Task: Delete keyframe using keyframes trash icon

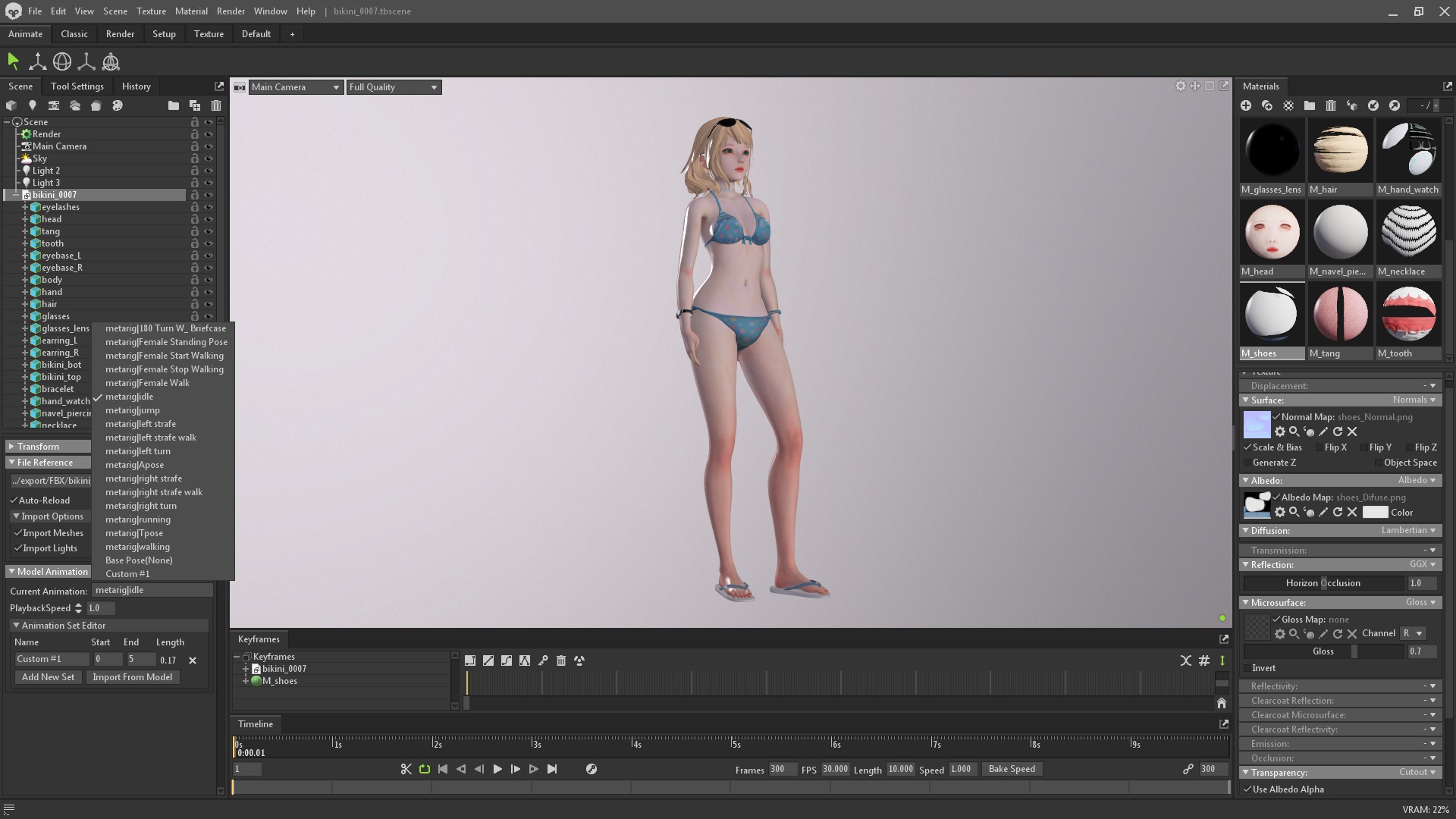Action: (x=561, y=661)
